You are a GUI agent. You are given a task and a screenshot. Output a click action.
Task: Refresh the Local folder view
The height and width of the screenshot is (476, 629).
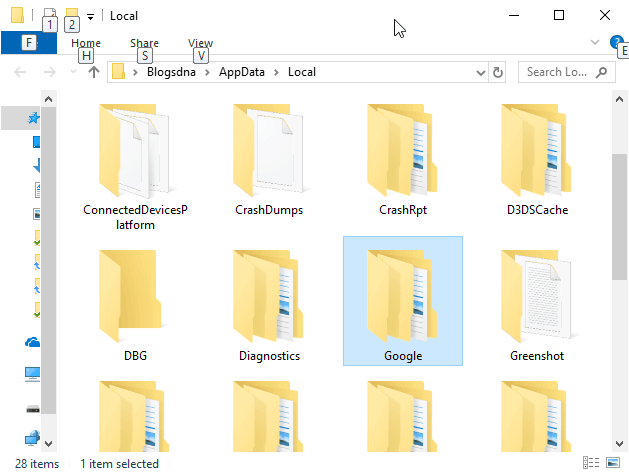point(497,73)
